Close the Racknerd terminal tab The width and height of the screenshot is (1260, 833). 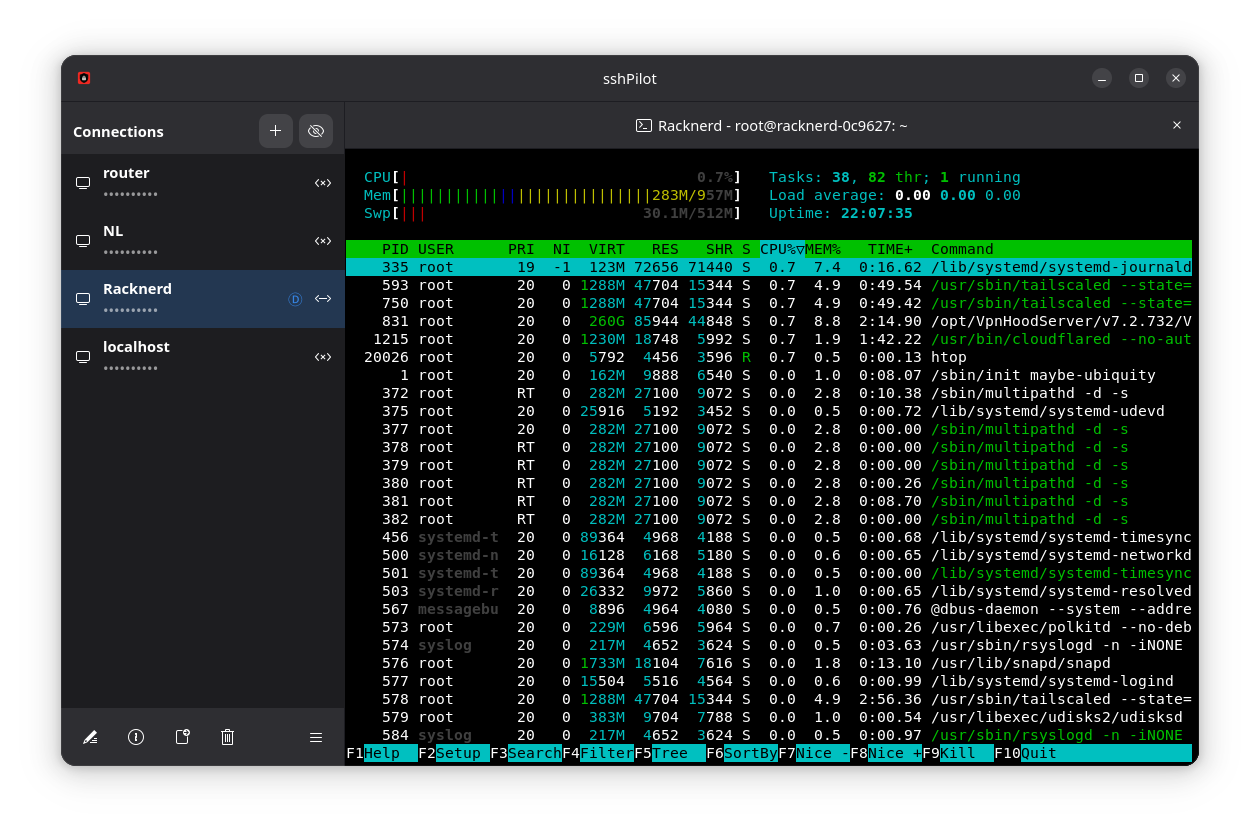point(1177,125)
